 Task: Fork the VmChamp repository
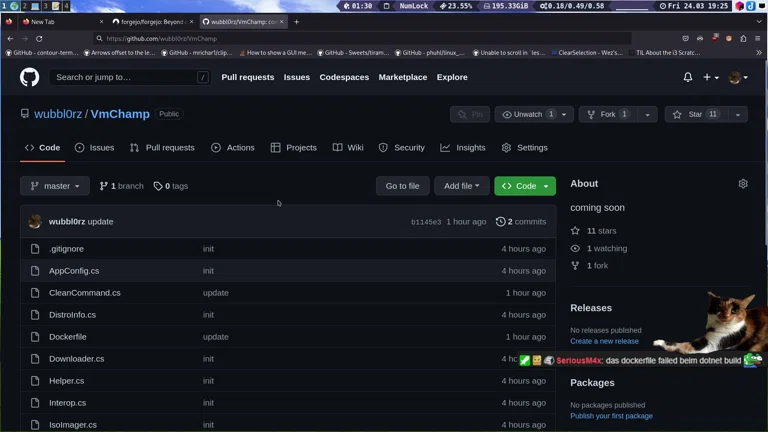pyautogui.click(x=608, y=114)
